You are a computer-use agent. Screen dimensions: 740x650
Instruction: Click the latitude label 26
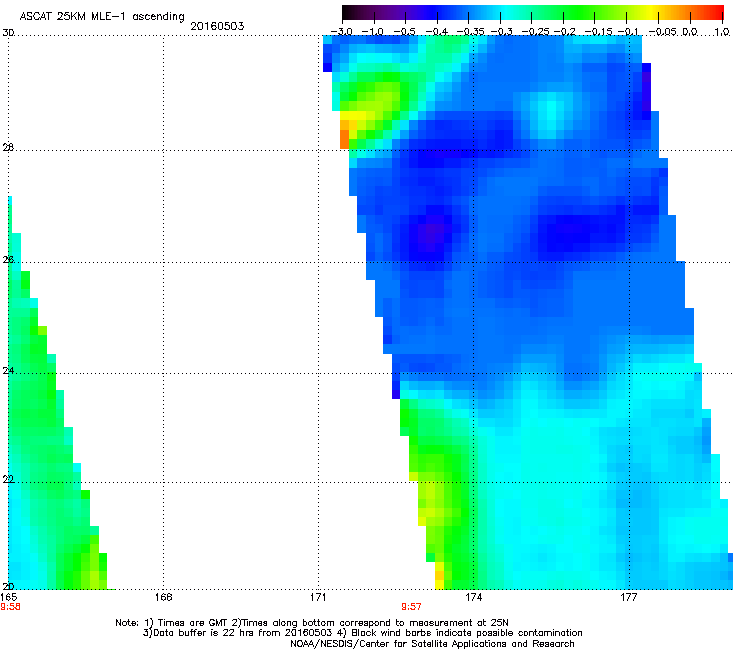8,260
